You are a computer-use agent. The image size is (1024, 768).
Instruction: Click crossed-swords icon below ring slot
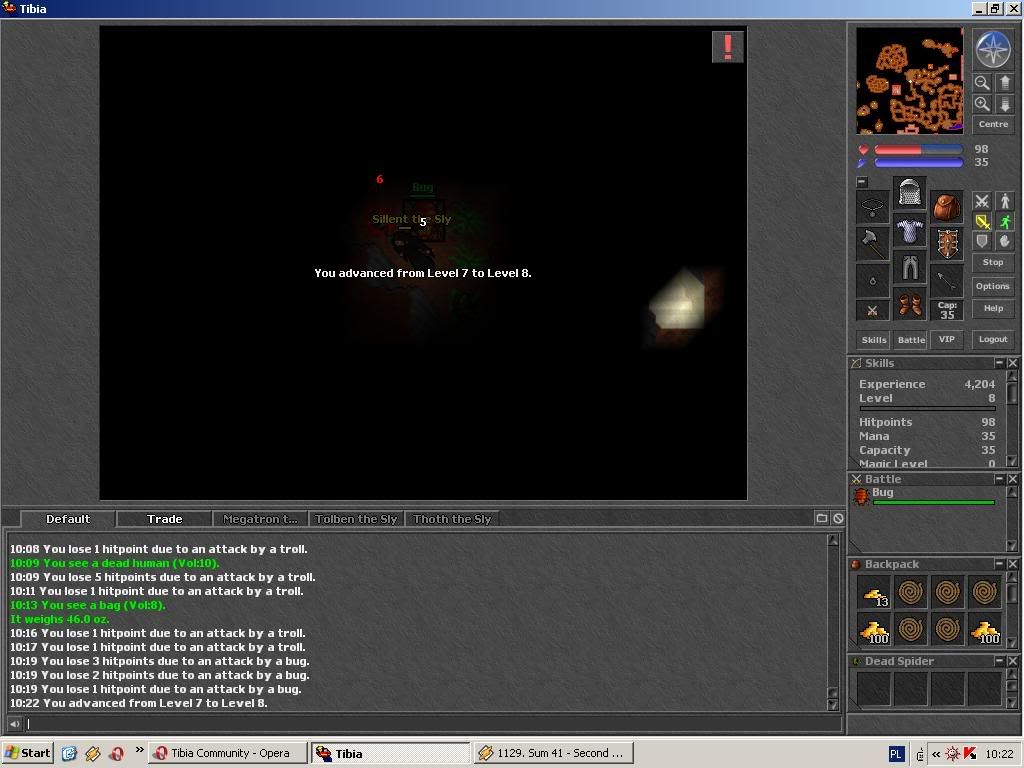(x=872, y=311)
